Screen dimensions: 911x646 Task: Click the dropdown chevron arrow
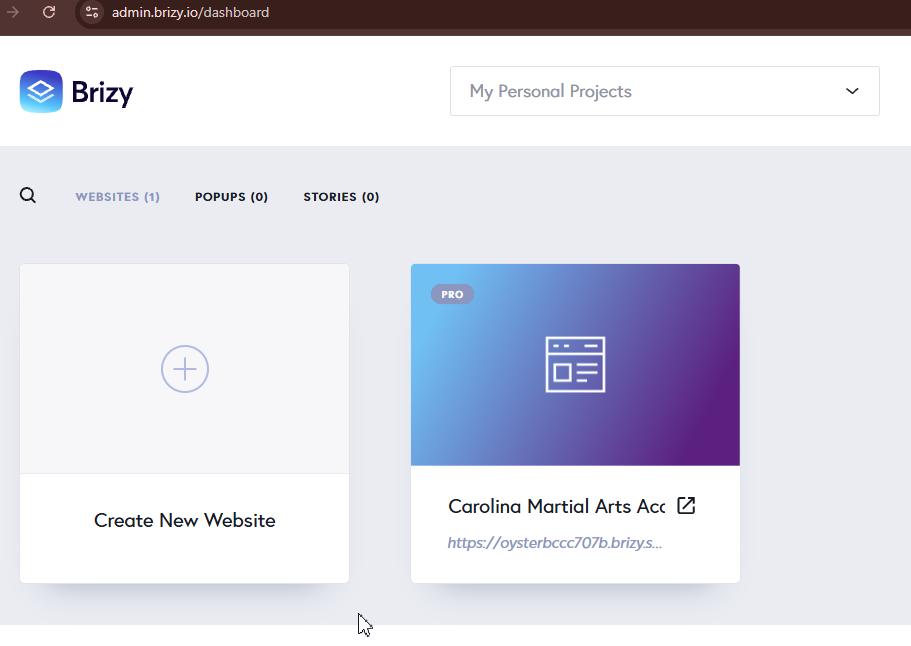click(852, 91)
